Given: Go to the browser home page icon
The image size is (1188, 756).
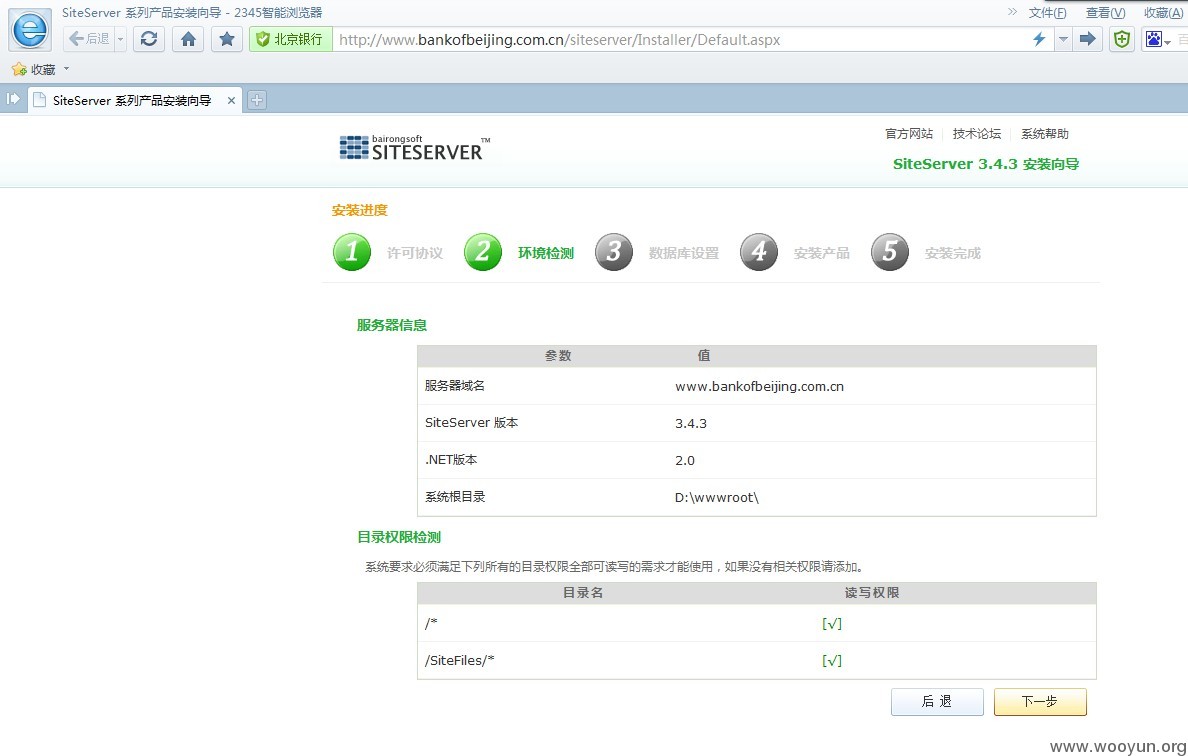Looking at the screenshot, I should (x=188, y=39).
